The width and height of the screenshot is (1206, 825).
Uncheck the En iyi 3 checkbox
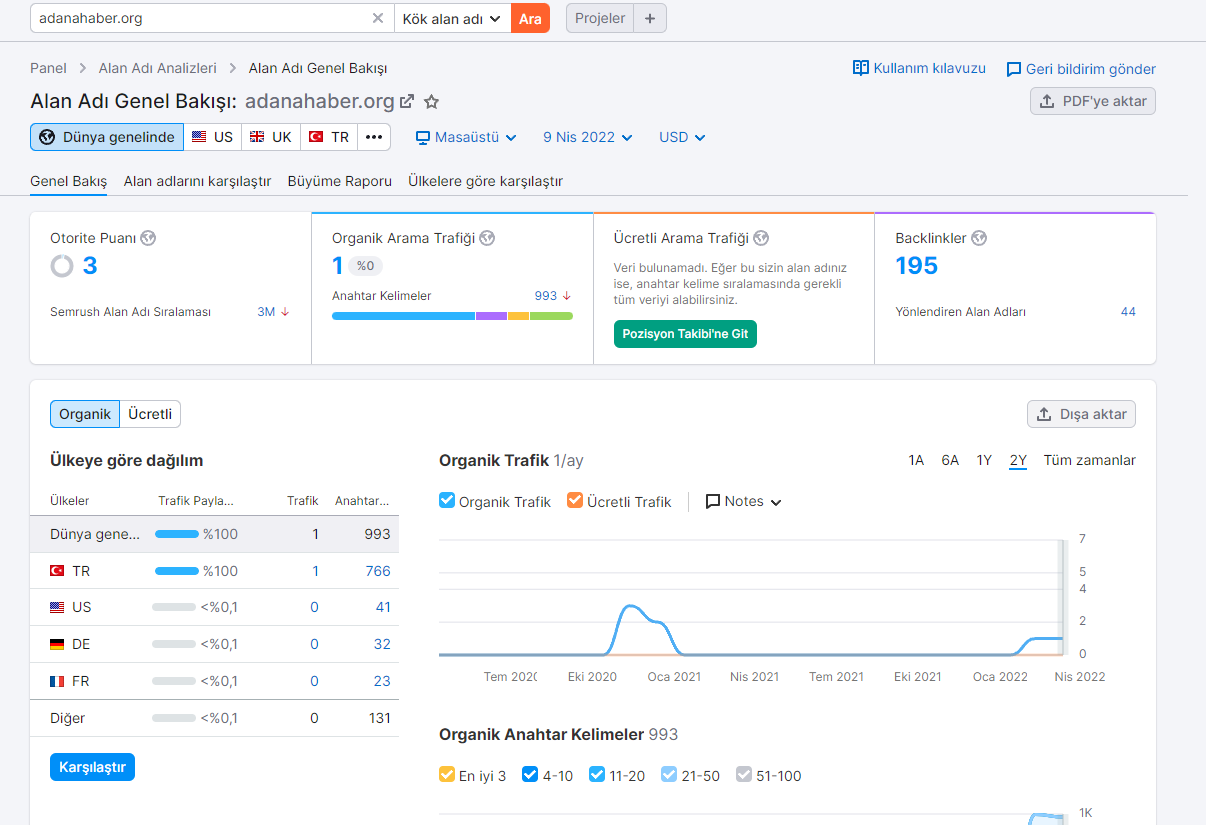pos(447,774)
